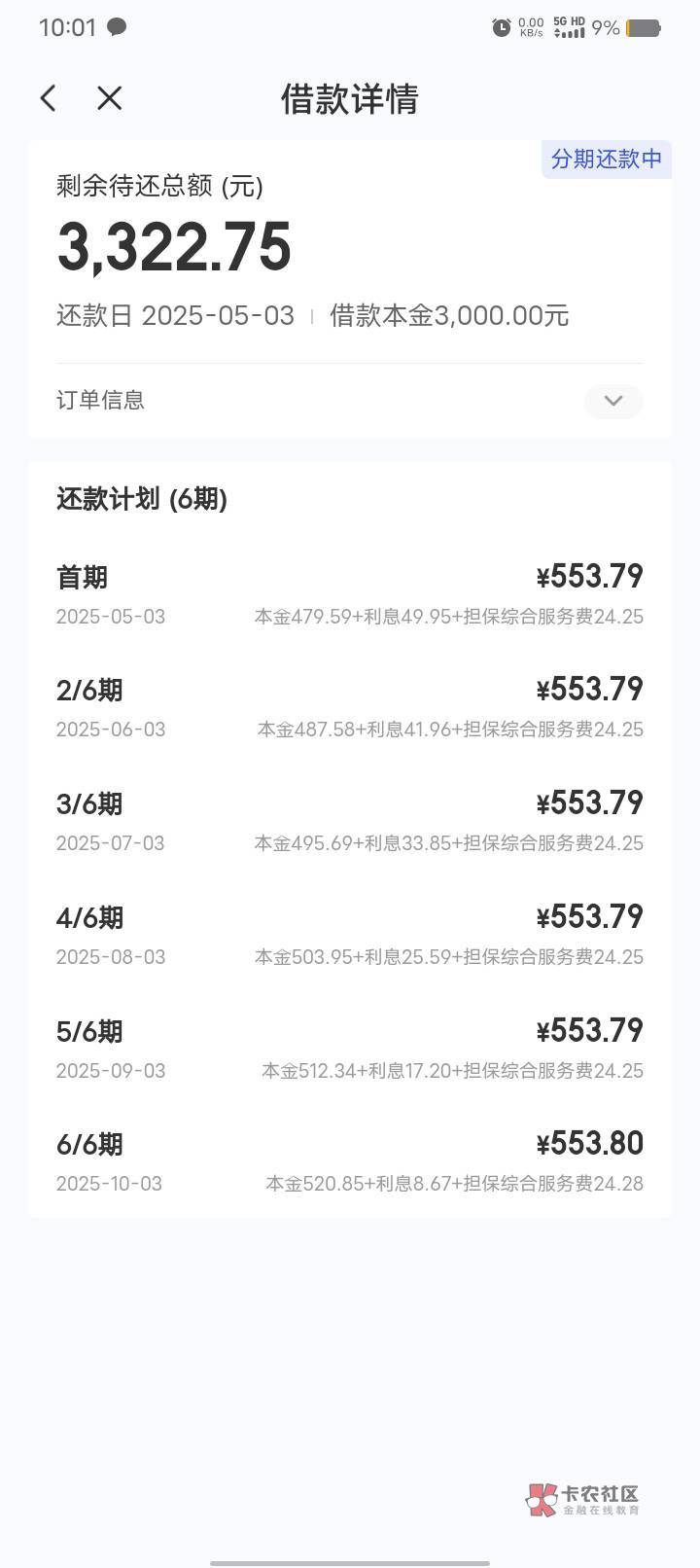700x1568 pixels.
Task: Tap the remaining total 3,322.75 amount
Action: pos(175,247)
